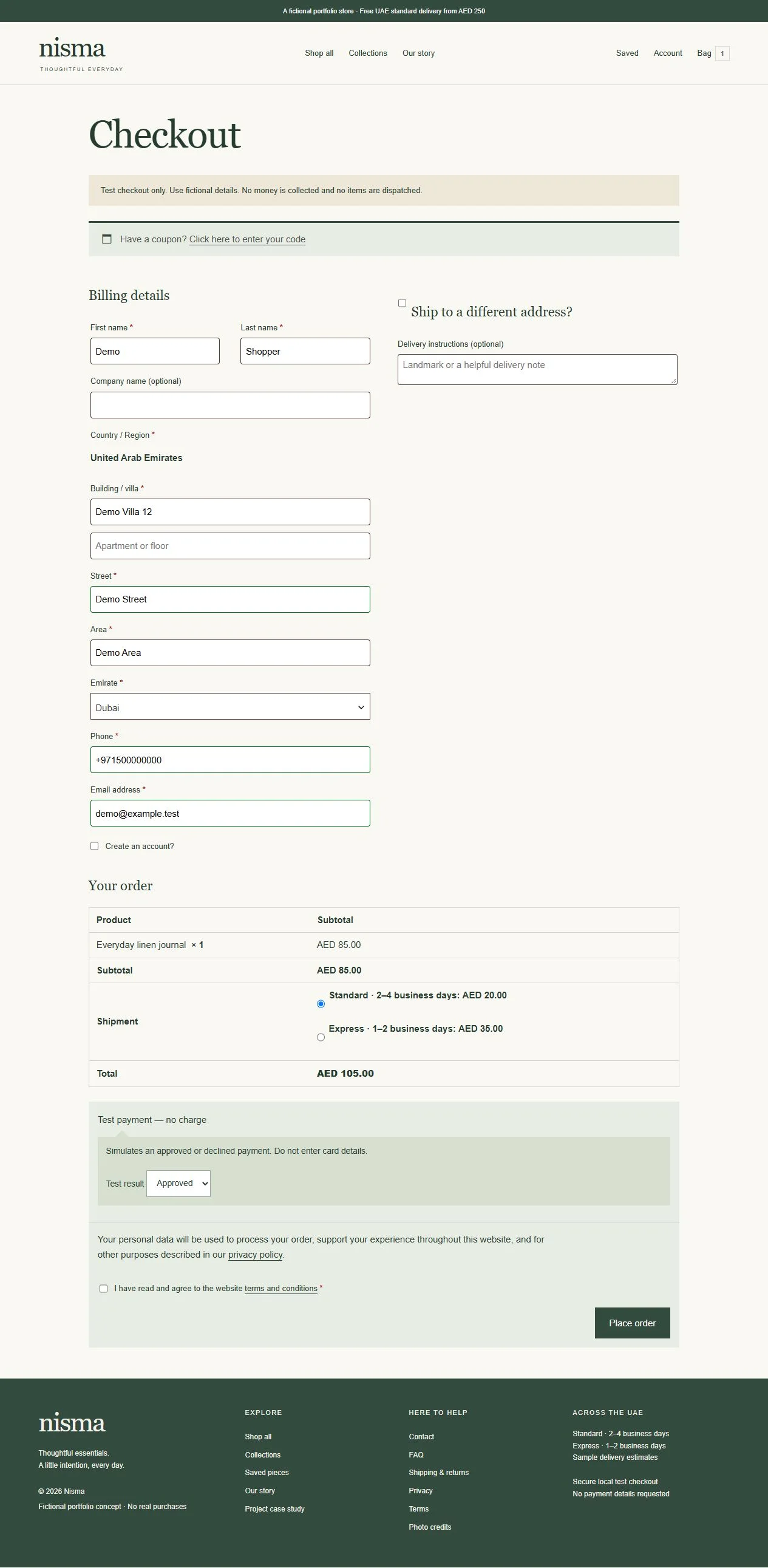Open footer Collections link
The image size is (768, 1568).
[x=263, y=1455]
